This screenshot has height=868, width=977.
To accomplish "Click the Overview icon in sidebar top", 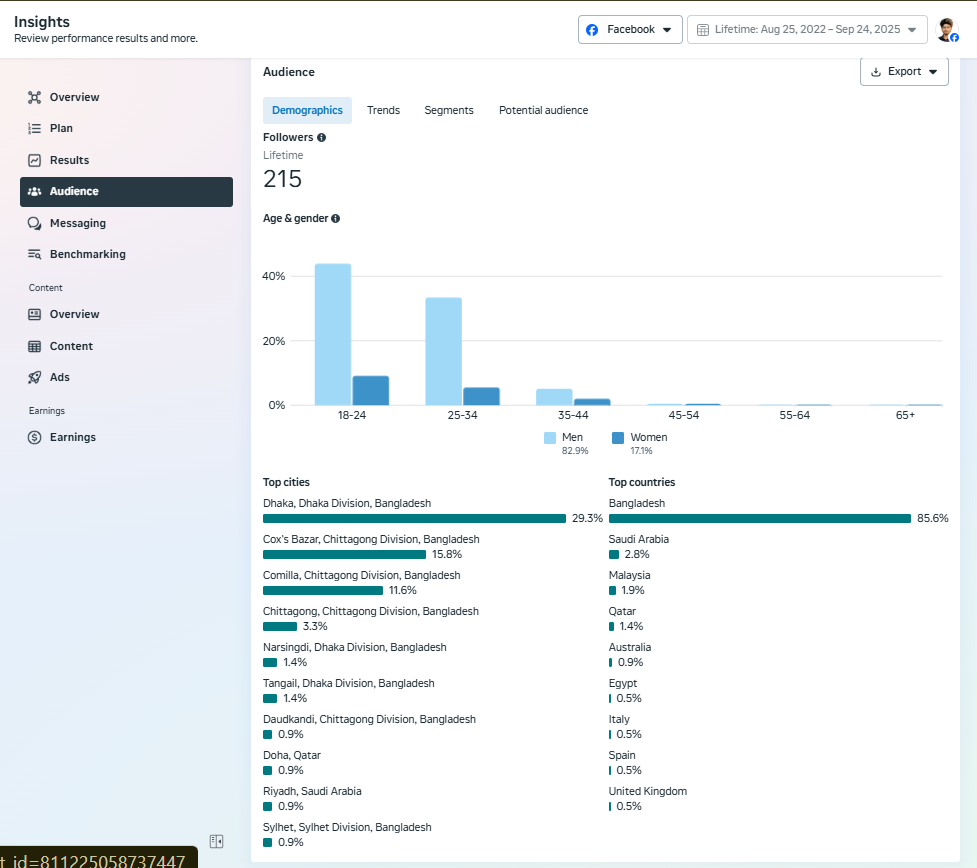I will tap(35, 97).
